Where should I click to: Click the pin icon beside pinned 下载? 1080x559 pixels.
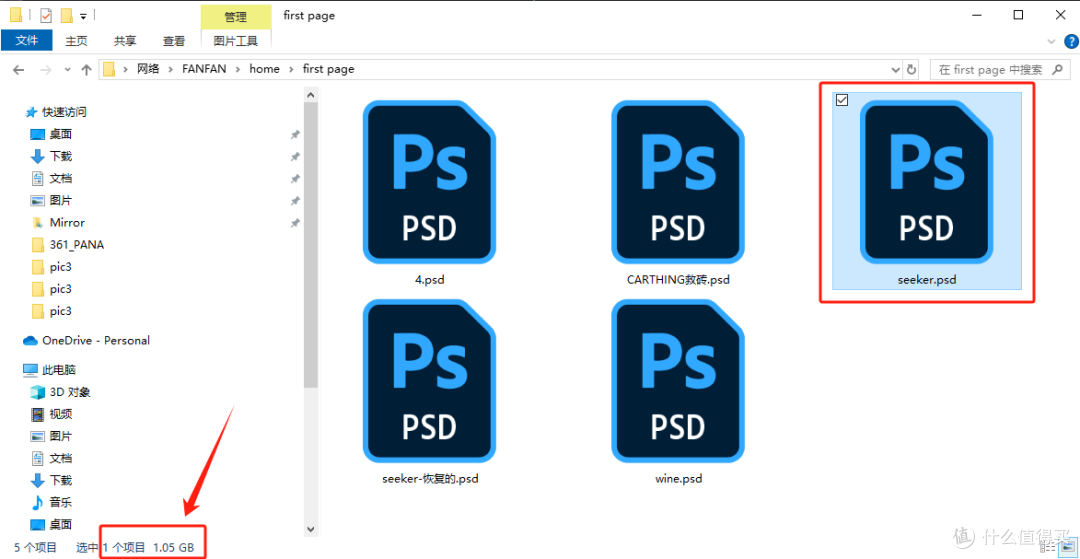point(295,156)
